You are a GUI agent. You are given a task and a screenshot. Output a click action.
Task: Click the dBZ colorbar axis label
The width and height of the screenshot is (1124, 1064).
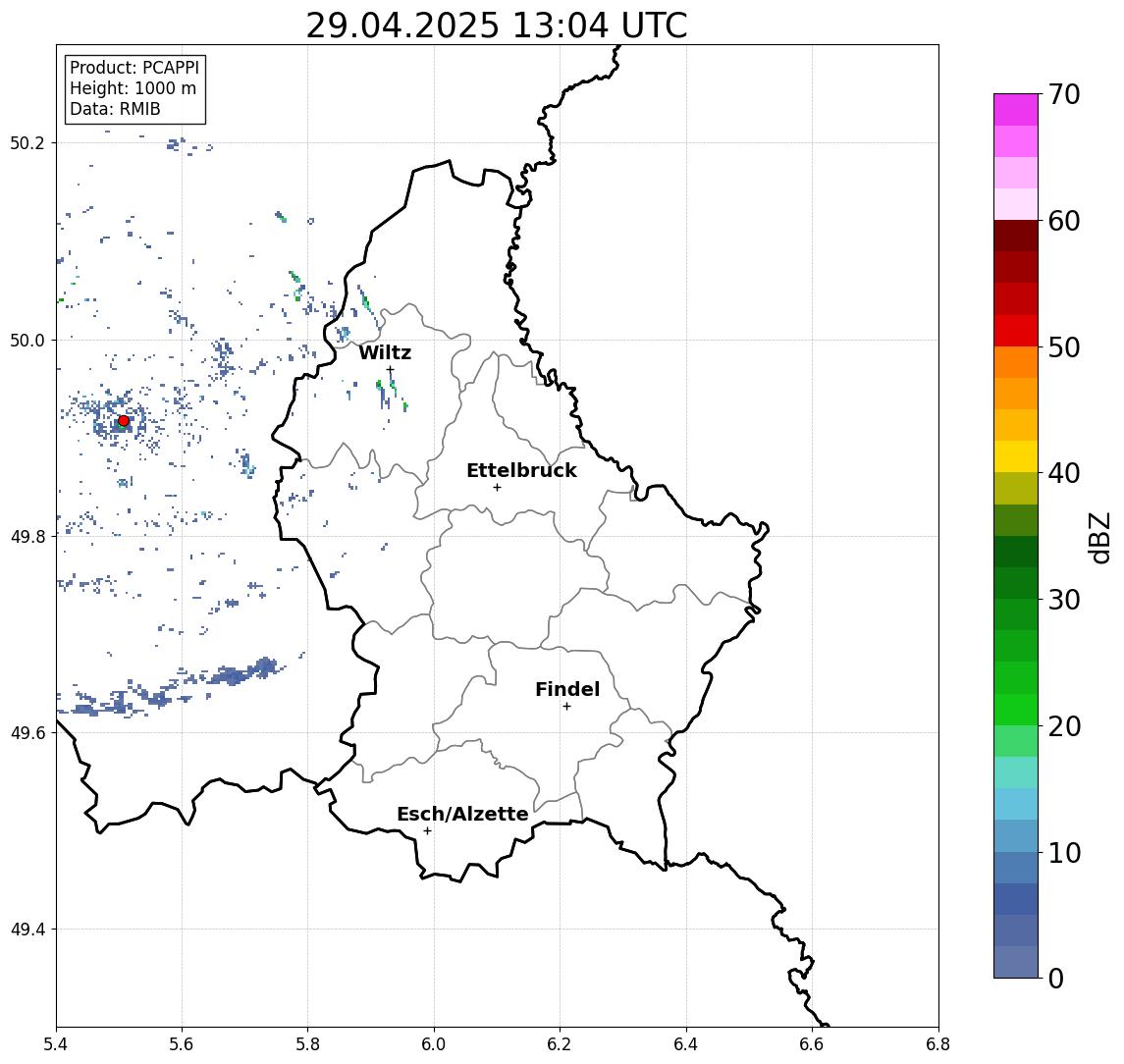[x=1098, y=537]
